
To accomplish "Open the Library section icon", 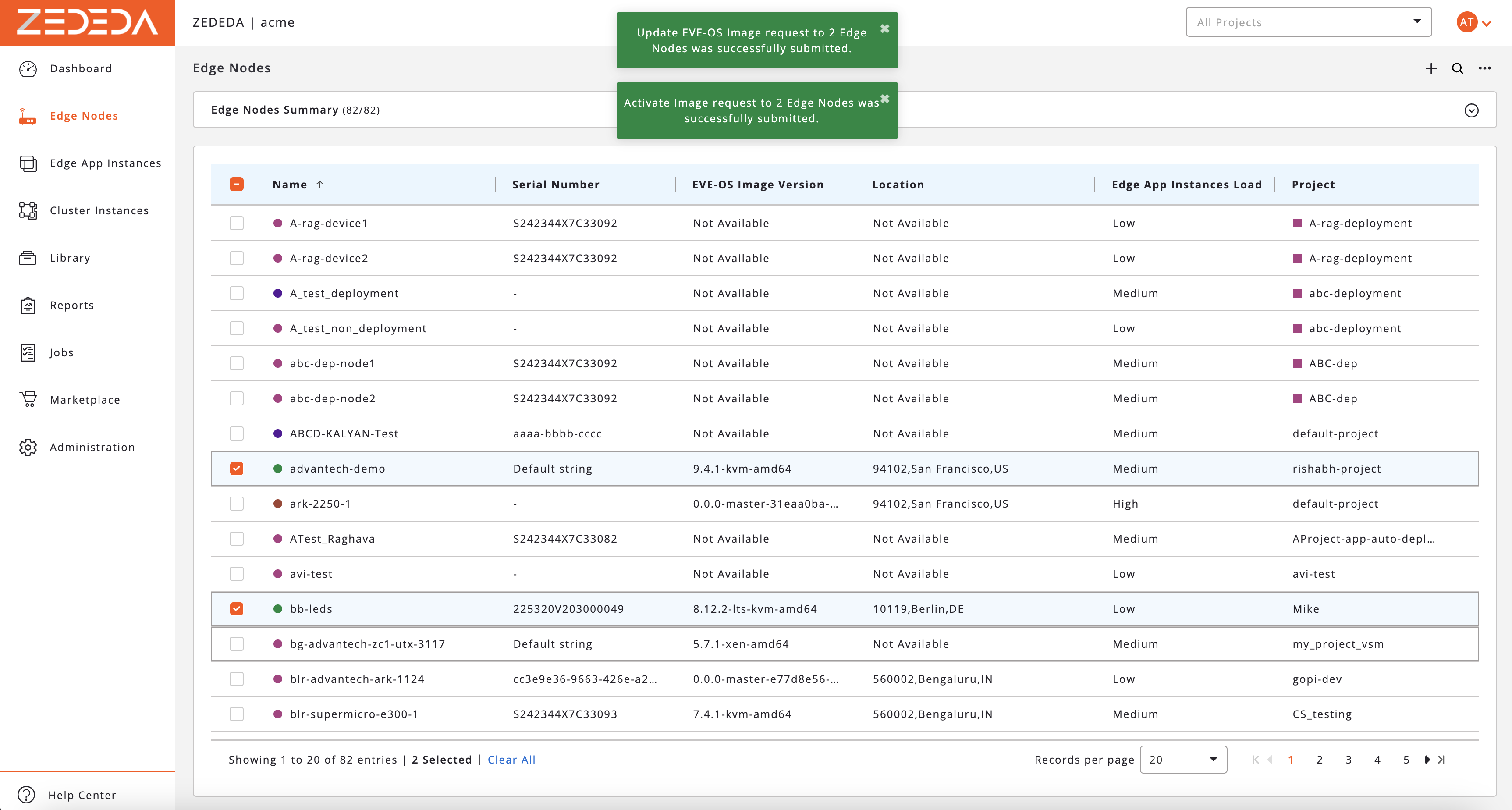I will tap(28, 258).
